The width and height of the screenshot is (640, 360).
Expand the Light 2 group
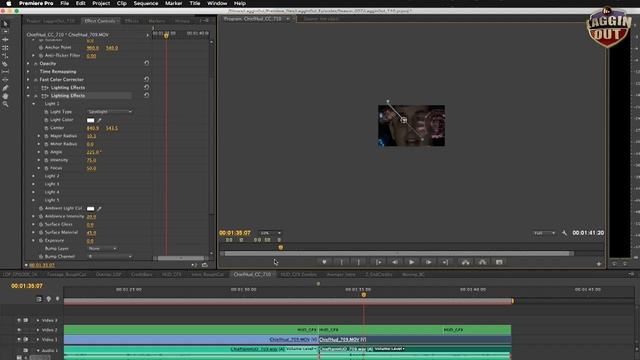34,176
